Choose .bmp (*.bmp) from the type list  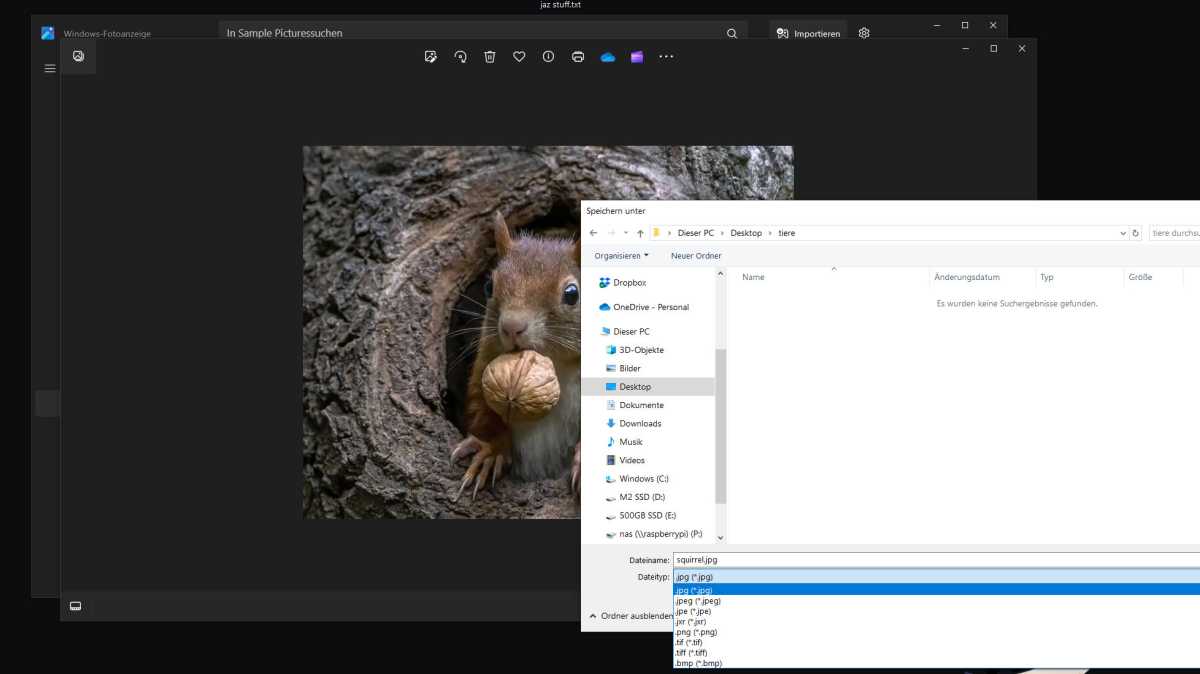936,663
